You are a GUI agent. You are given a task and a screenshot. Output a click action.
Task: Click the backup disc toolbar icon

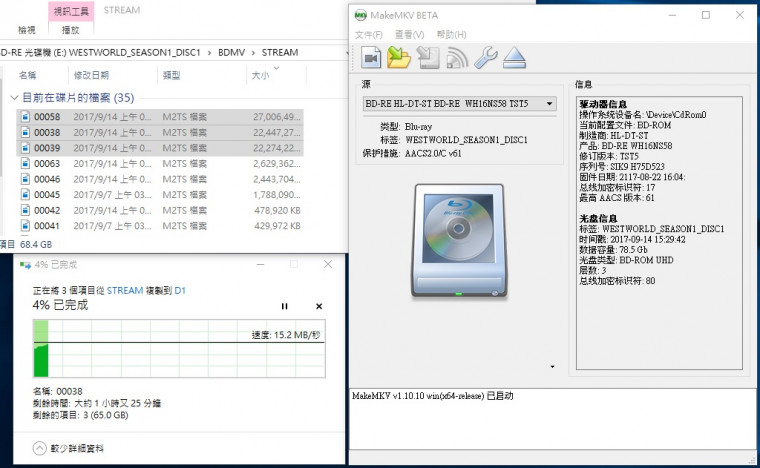pos(428,58)
